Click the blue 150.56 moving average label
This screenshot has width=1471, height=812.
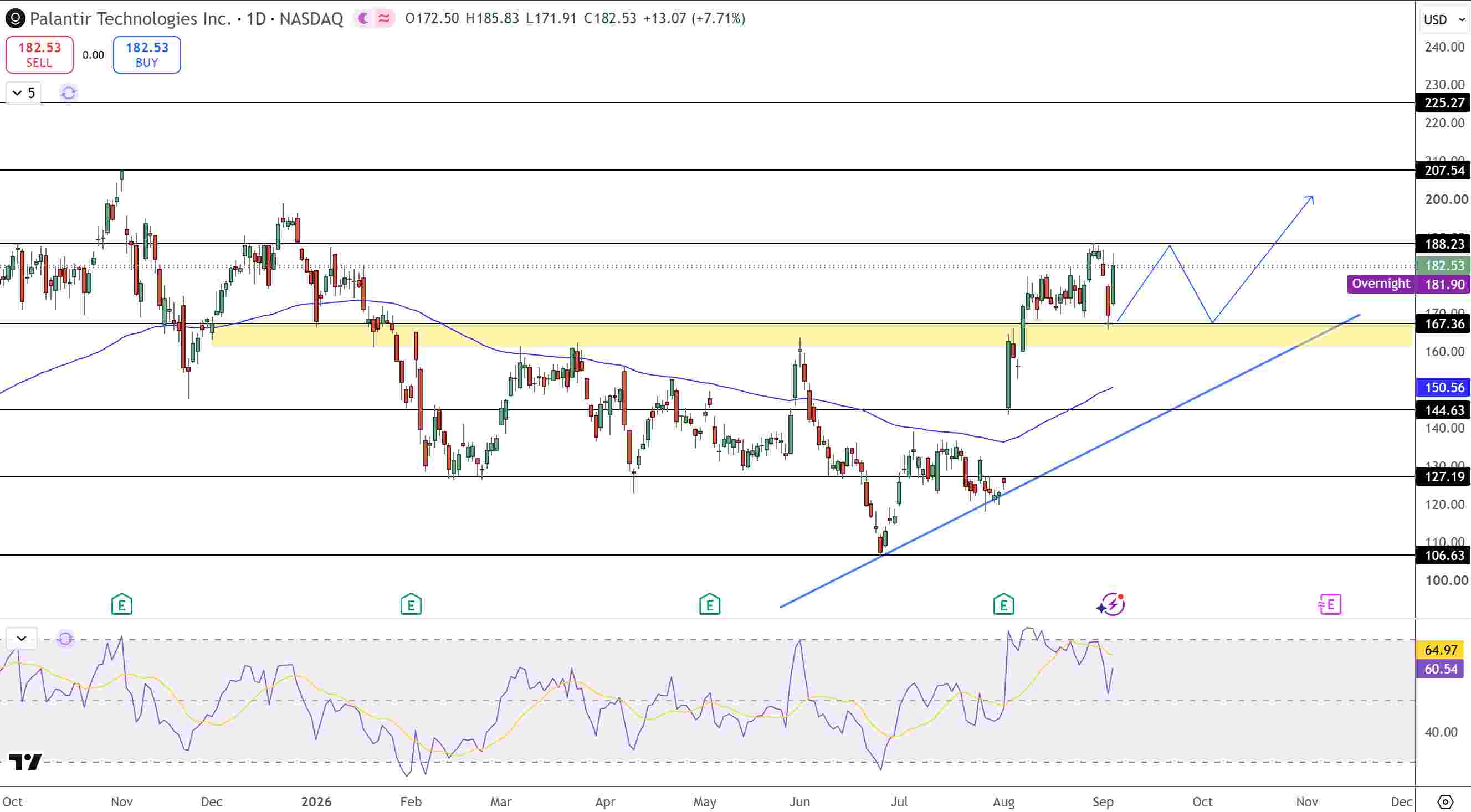click(1444, 388)
